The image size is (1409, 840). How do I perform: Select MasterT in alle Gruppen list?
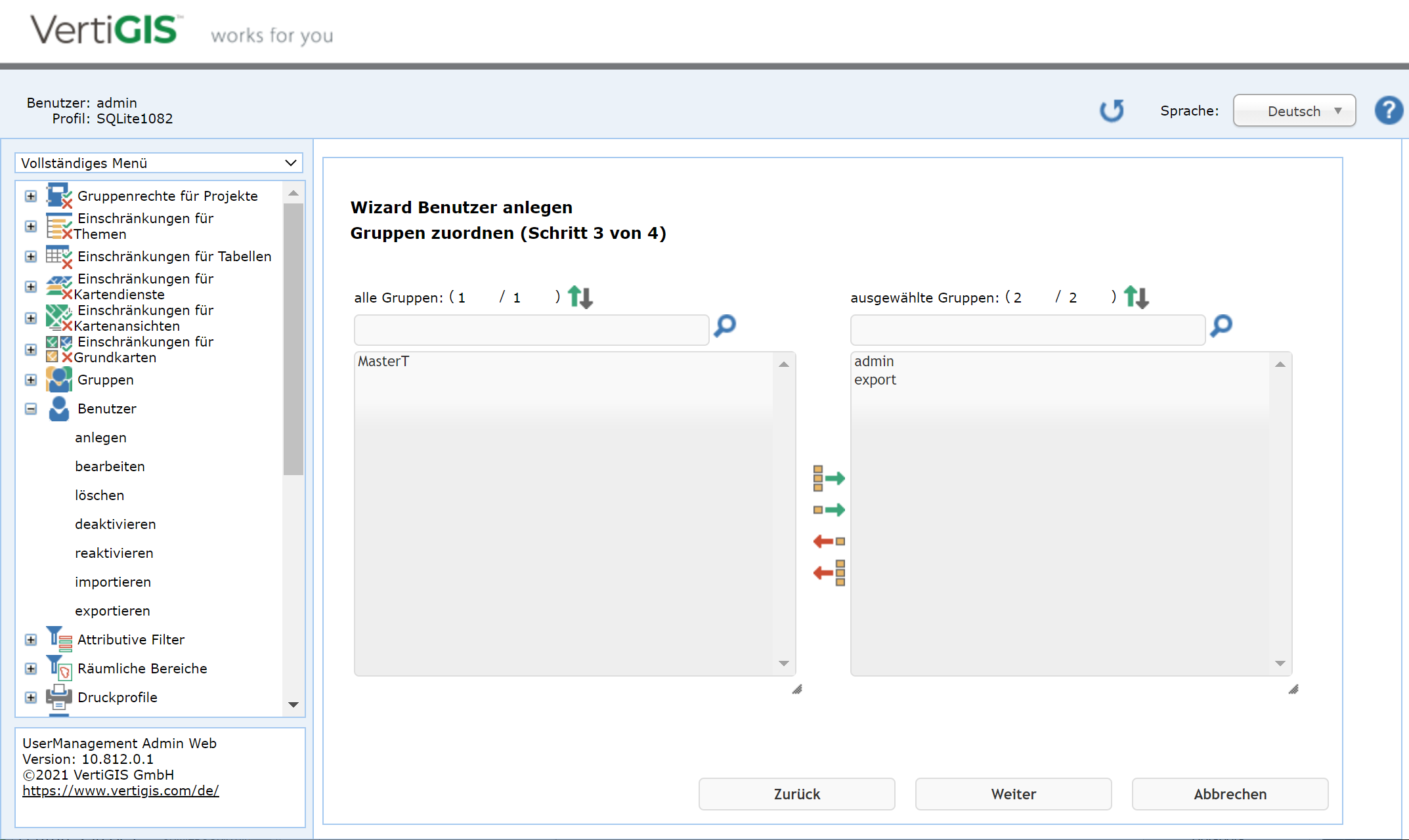(383, 362)
